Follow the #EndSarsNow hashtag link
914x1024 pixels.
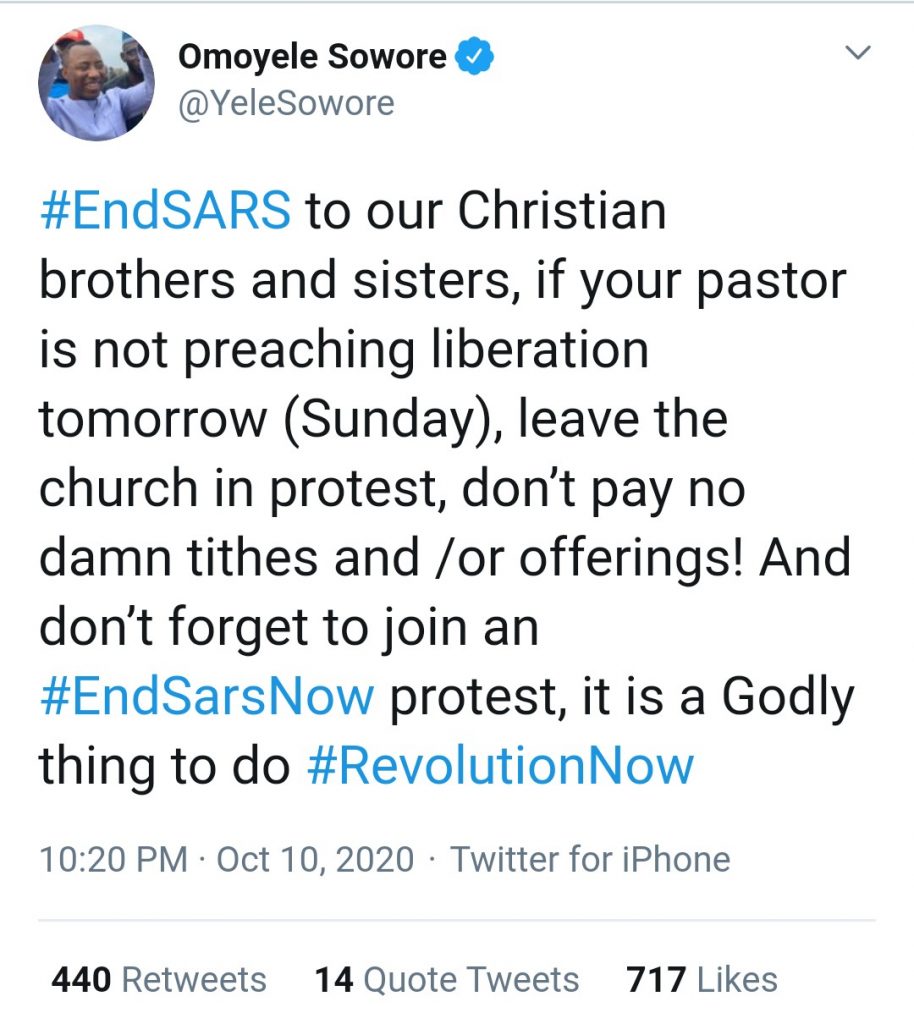tap(207, 697)
